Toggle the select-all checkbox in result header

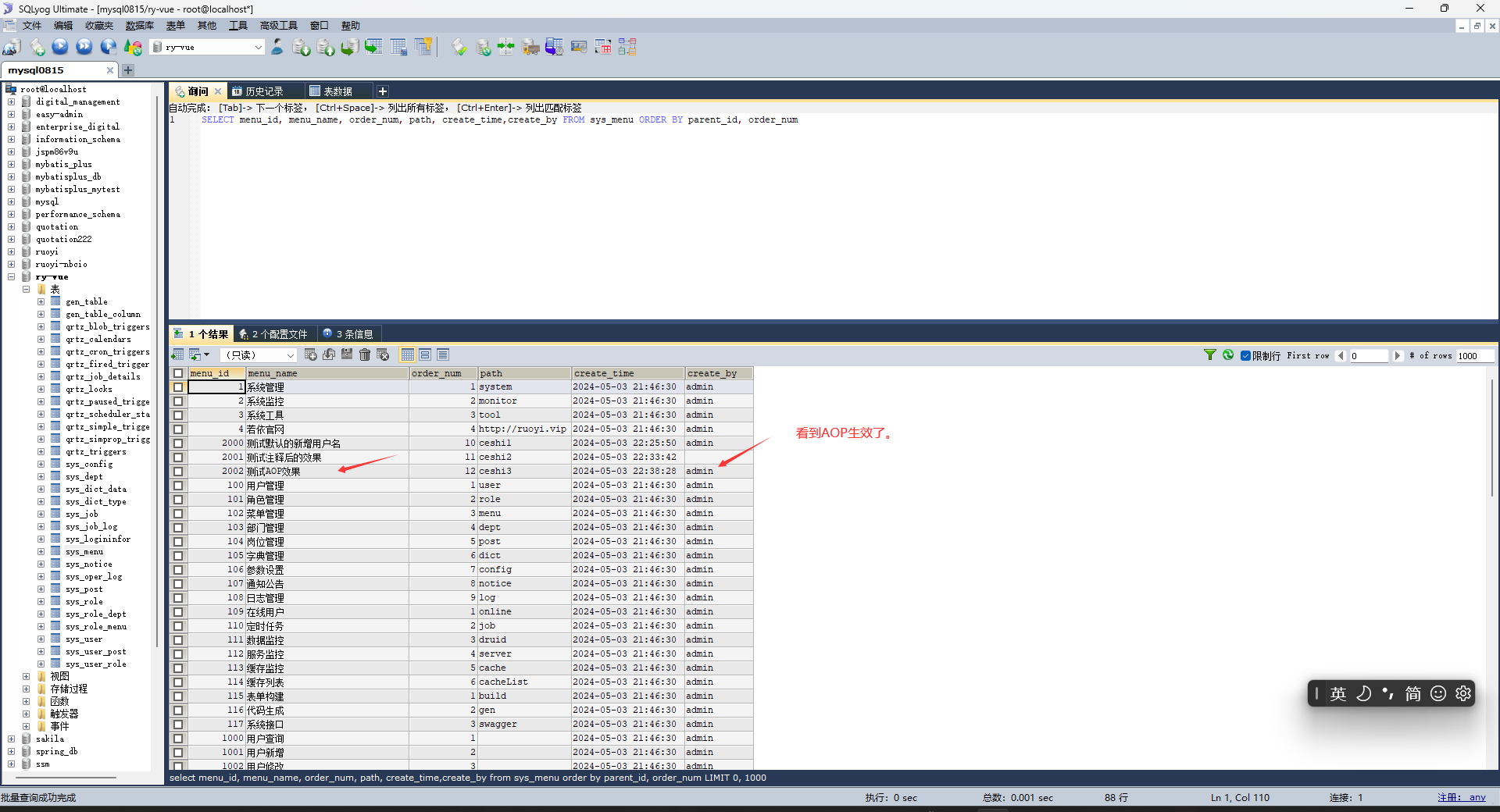click(x=178, y=373)
